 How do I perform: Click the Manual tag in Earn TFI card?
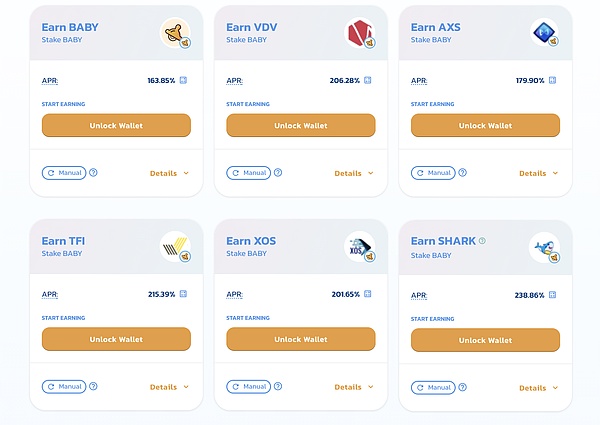coord(64,387)
